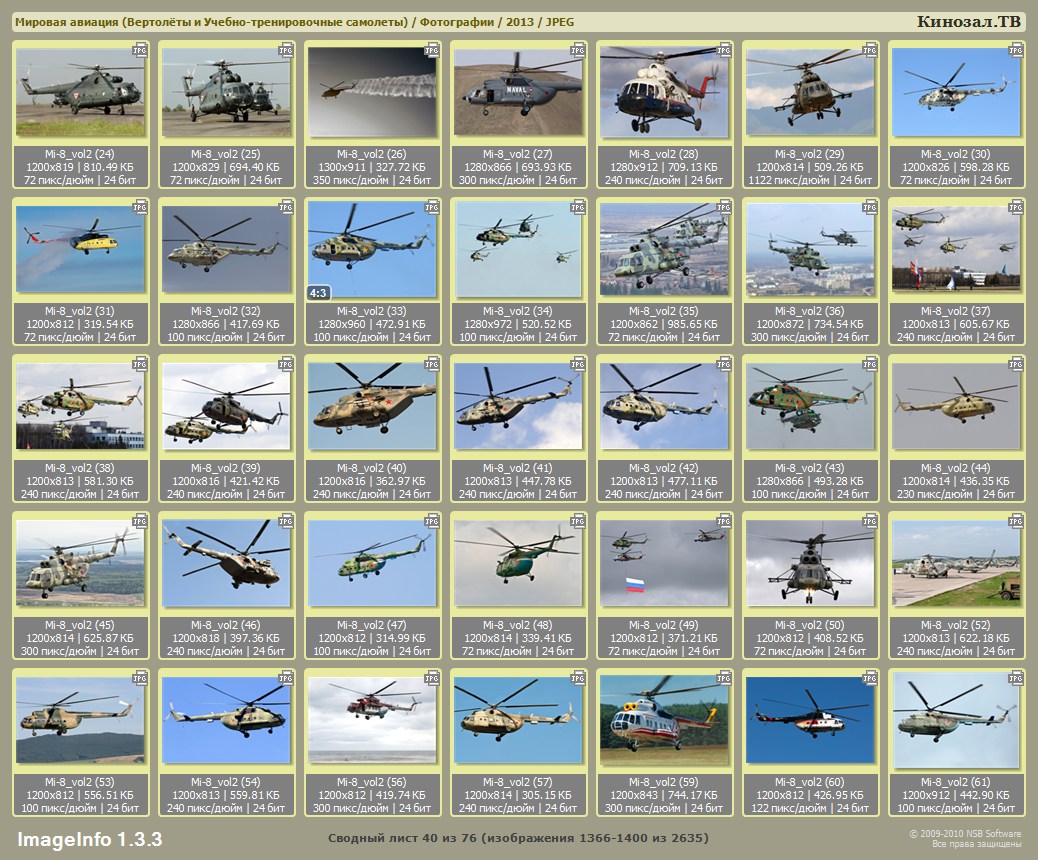Open the Кинозал.ТВ logo link
Image resolution: width=1038 pixels, height=860 pixels.
[x=968, y=22]
